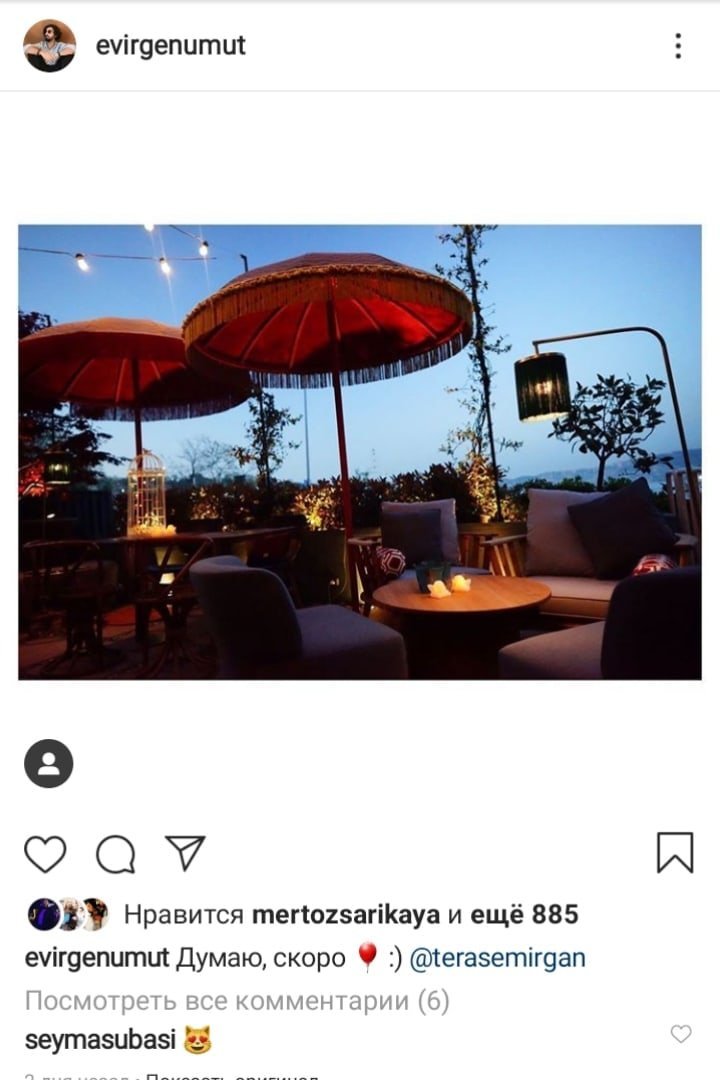Show tagged people via person icon
Viewport: 720px width, 1080px height.
48,763
